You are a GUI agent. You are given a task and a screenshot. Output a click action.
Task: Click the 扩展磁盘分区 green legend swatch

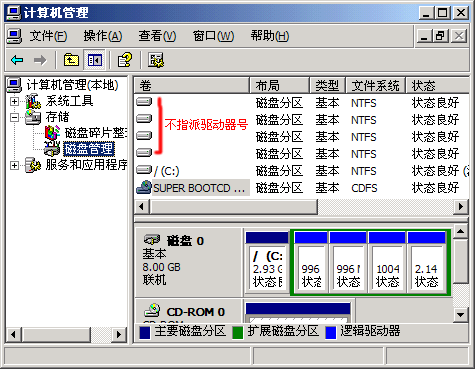tap(237, 332)
